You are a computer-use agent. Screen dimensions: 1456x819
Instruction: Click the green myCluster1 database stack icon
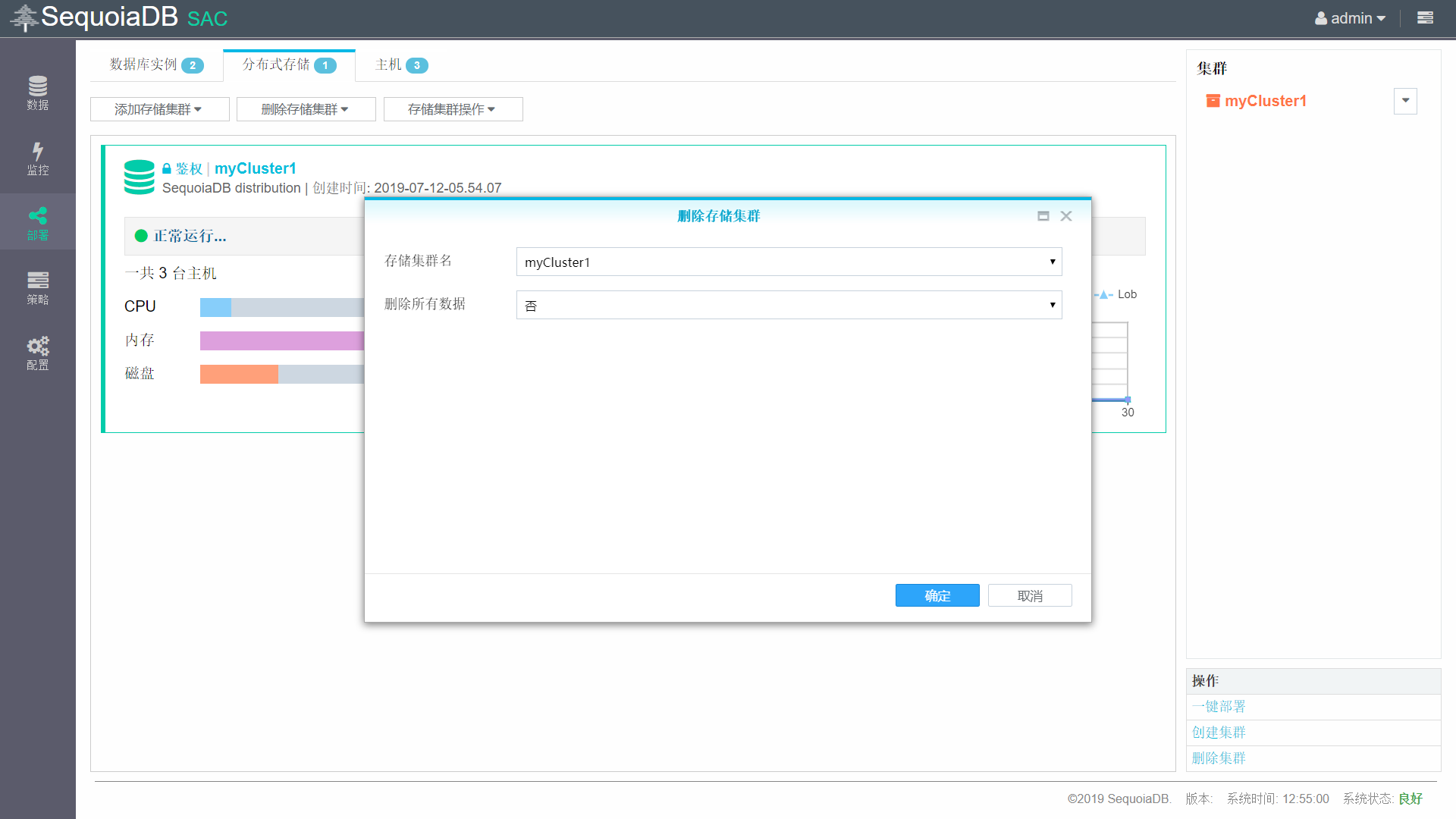click(139, 177)
